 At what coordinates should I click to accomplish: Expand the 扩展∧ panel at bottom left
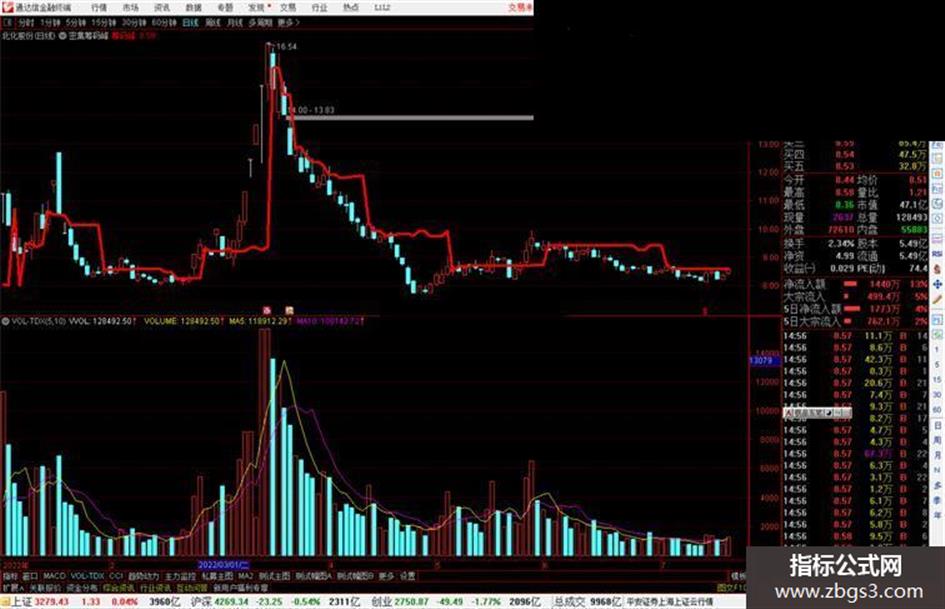coord(13,587)
